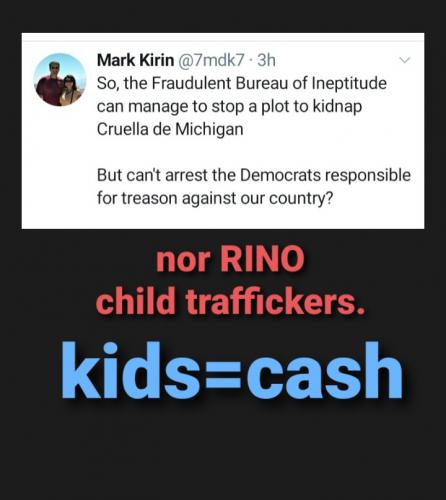Viewport: 446px width, 500px height.
Task: Select the red 'nor RINO' caption
Action: coord(230,259)
